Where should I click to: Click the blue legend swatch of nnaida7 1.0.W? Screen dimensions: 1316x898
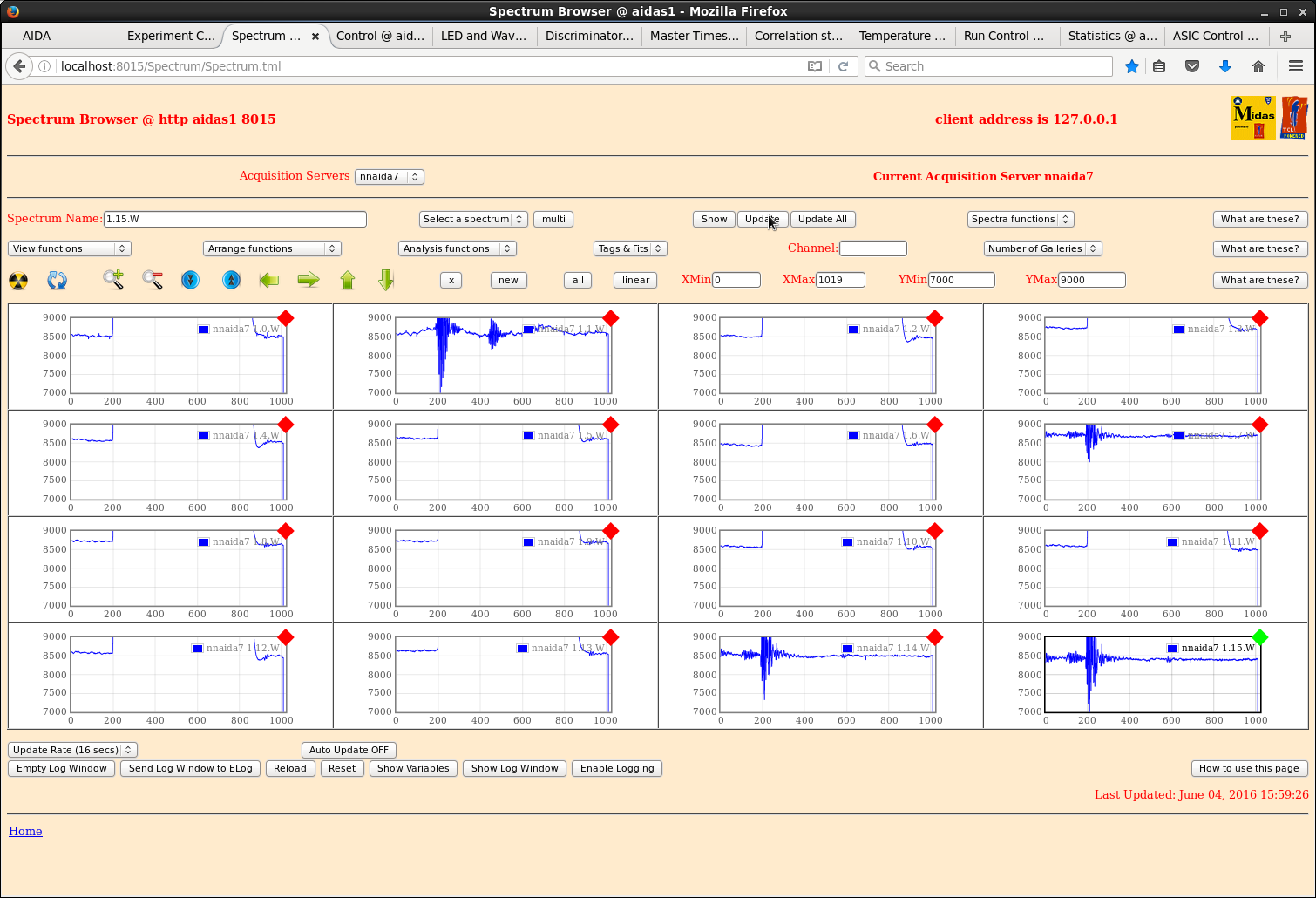(203, 329)
